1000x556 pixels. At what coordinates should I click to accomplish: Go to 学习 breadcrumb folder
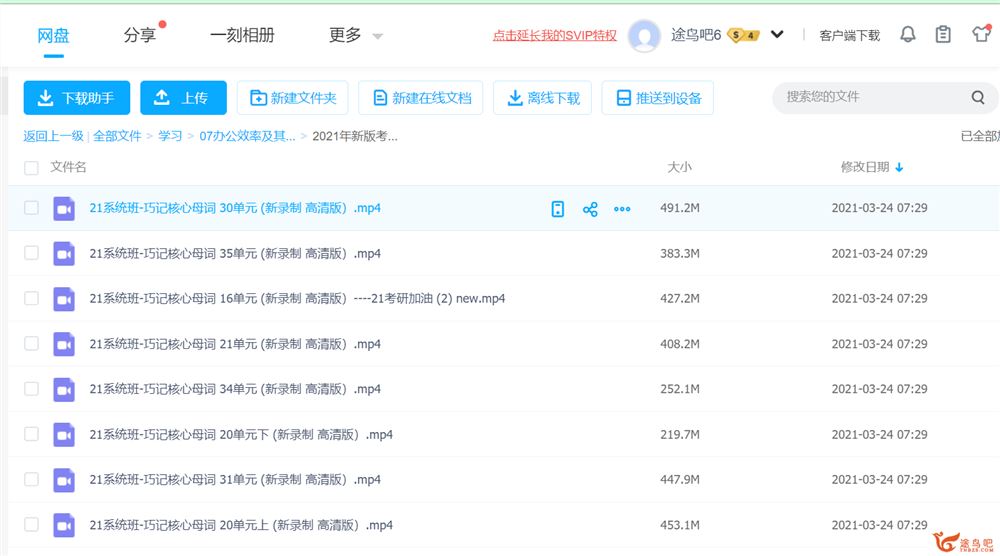pyautogui.click(x=170, y=136)
